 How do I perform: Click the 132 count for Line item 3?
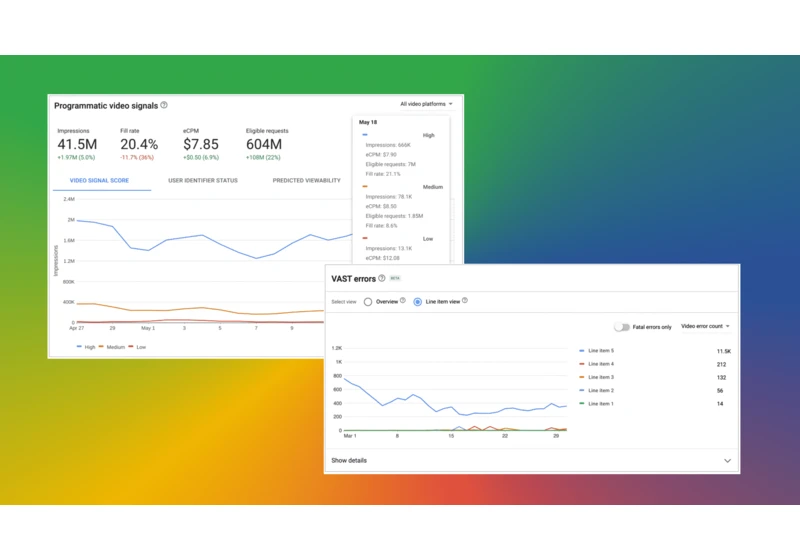coord(721,378)
